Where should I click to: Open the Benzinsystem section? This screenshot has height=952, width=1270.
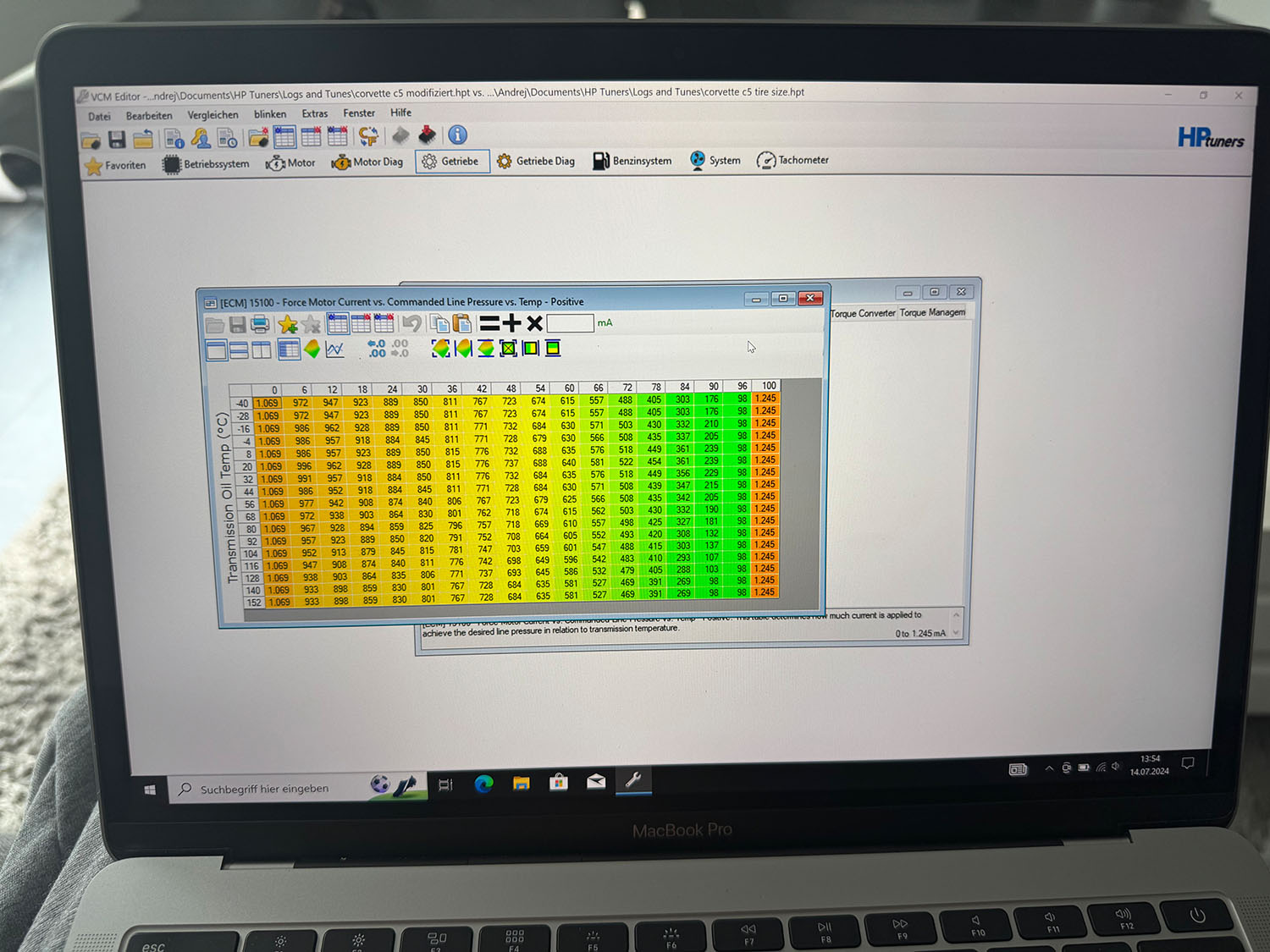pos(632,161)
